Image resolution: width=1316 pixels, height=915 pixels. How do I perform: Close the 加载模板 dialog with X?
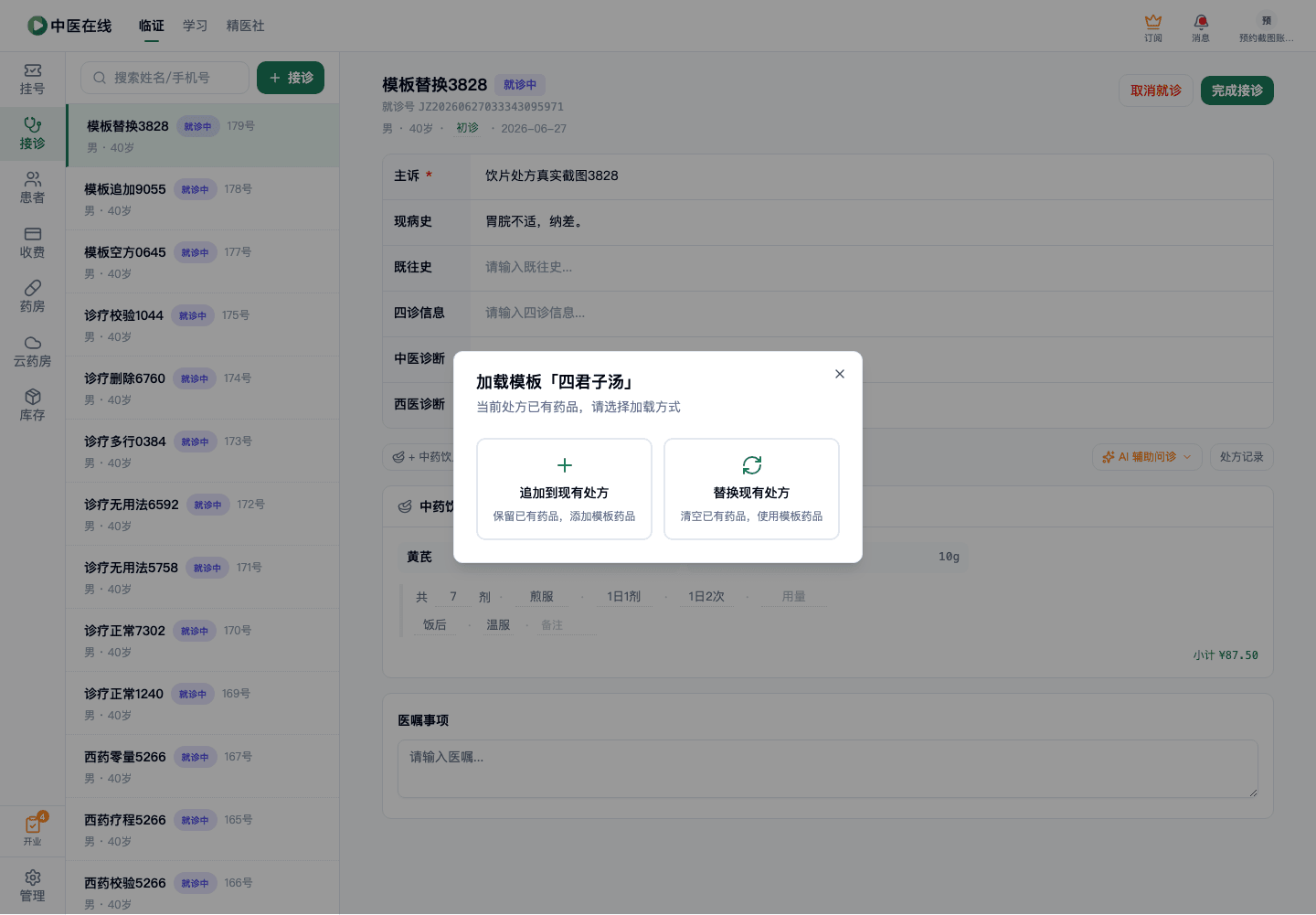[x=840, y=374]
